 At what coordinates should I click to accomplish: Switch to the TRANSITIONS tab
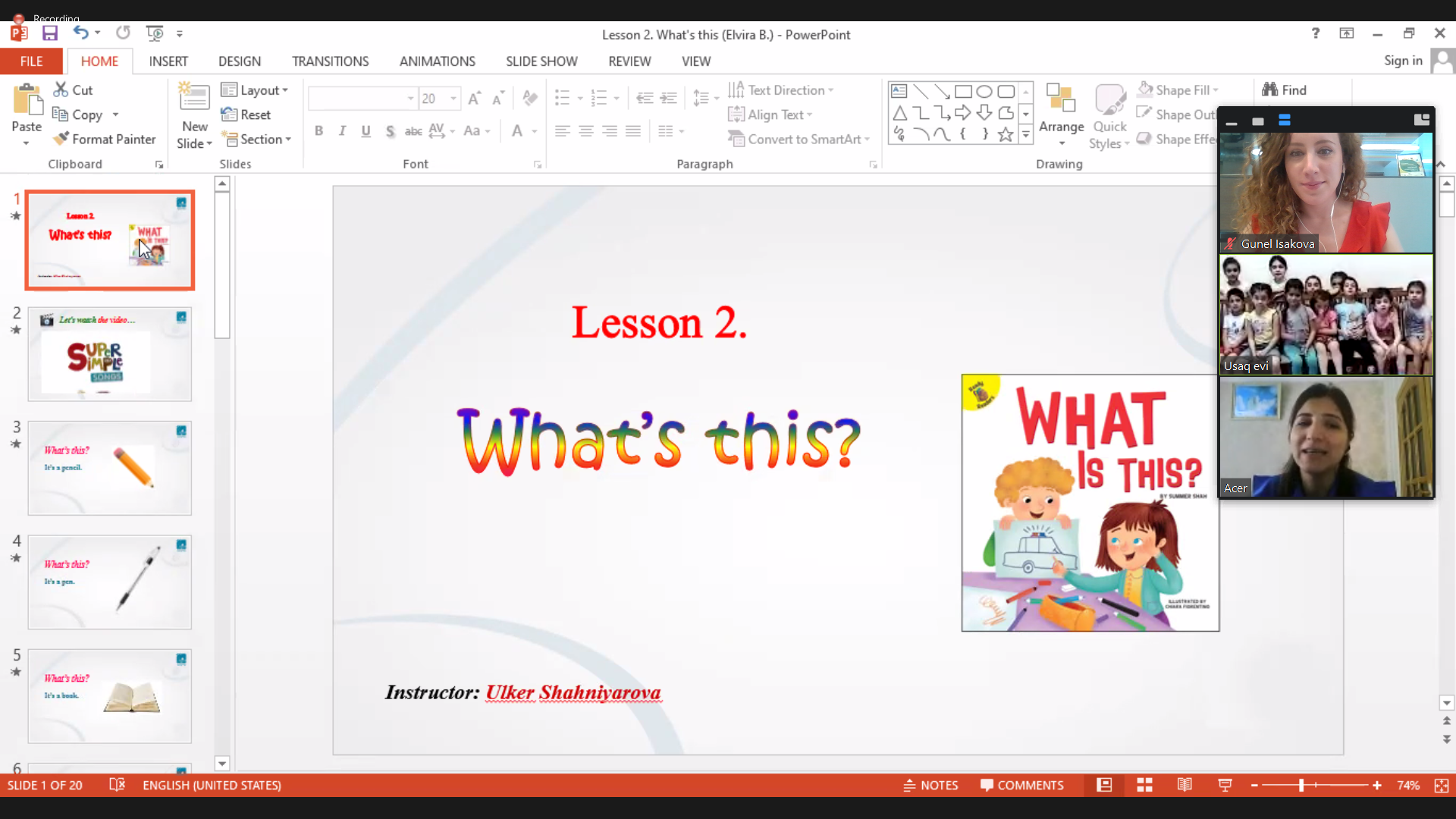tap(331, 61)
